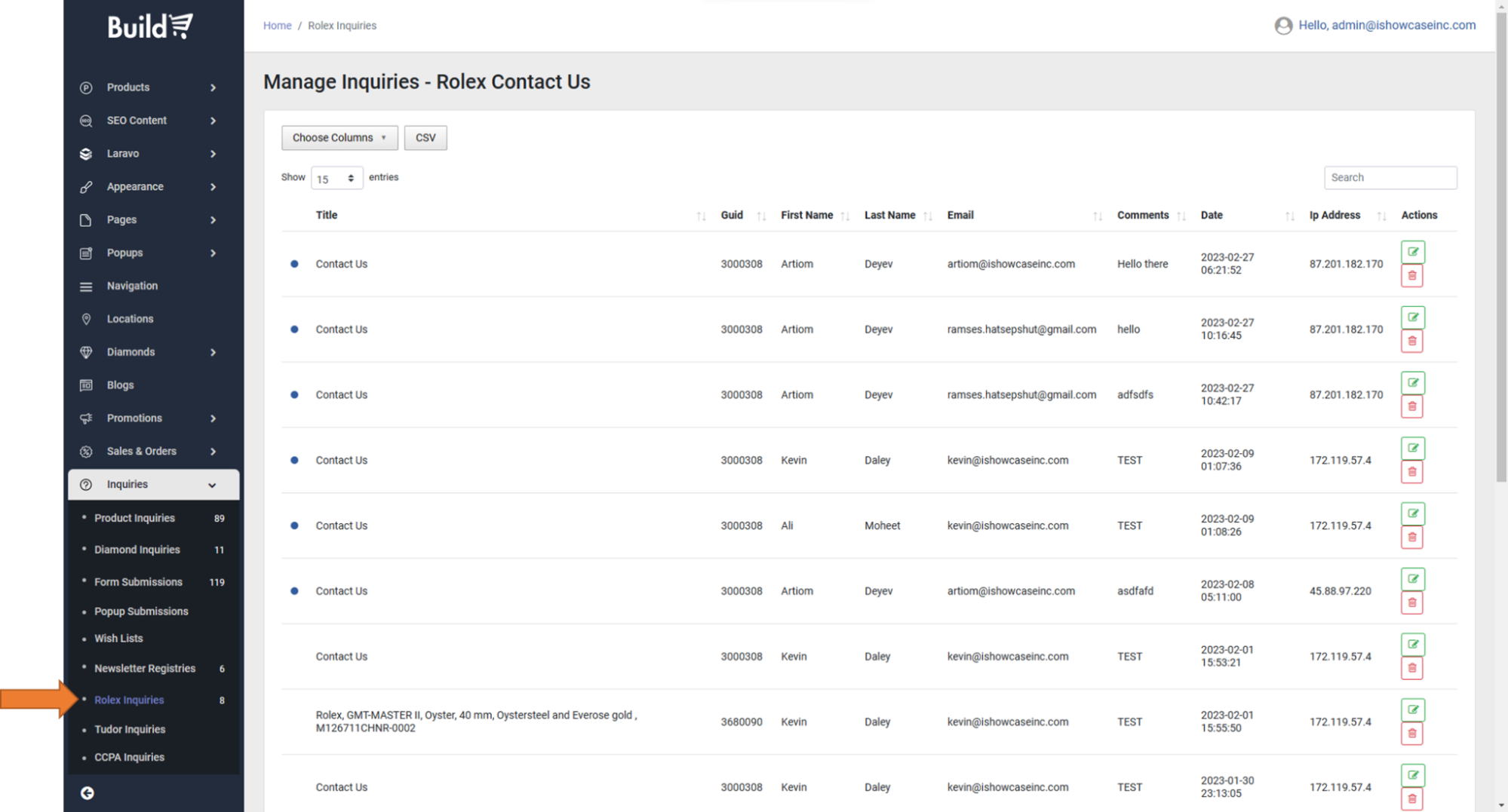The width and height of the screenshot is (1508, 812).
Task: Open Product Inquiries submenu item
Action: (x=134, y=518)
